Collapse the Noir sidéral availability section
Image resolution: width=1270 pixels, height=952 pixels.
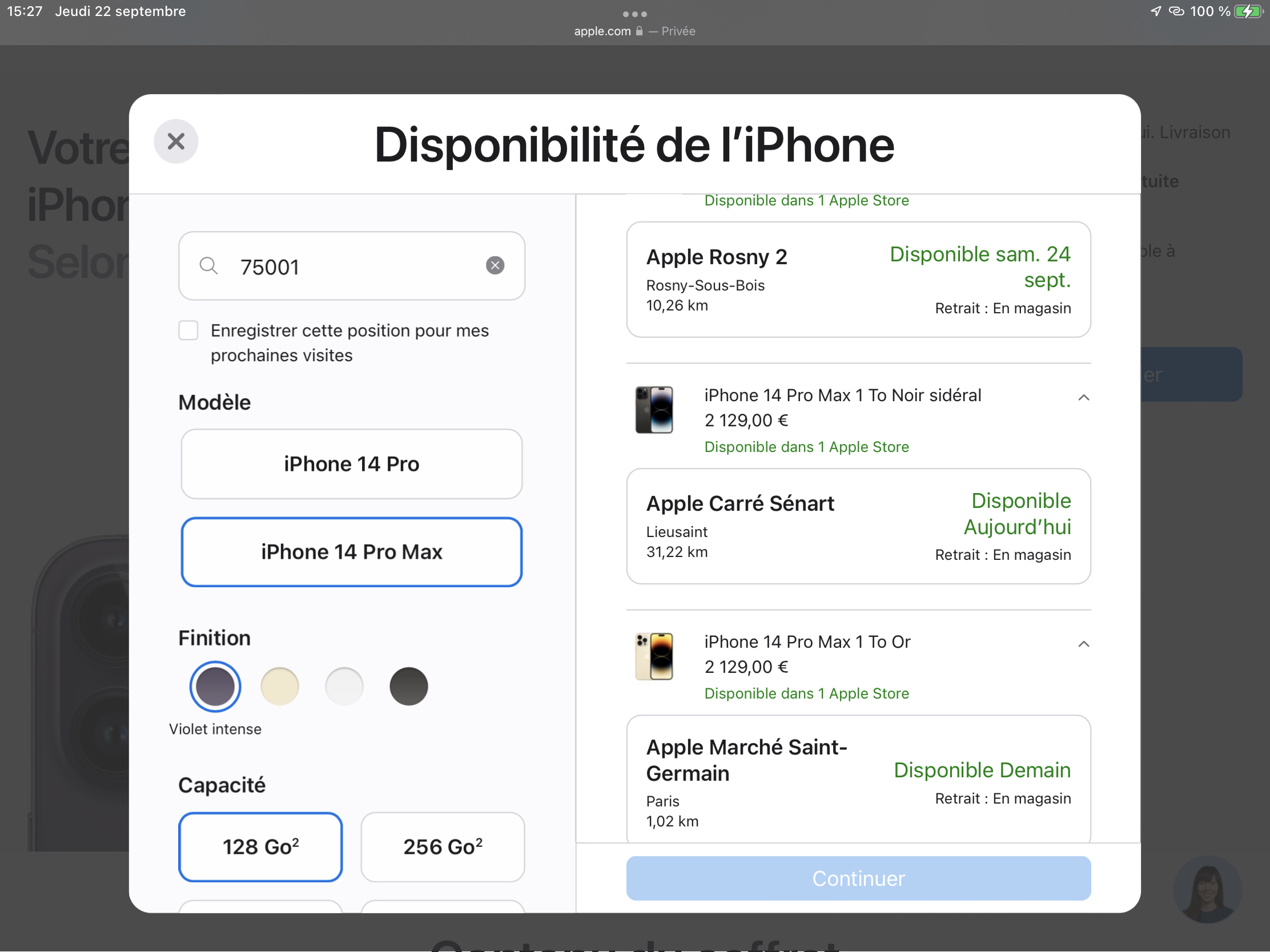[x=1083, y=397]
